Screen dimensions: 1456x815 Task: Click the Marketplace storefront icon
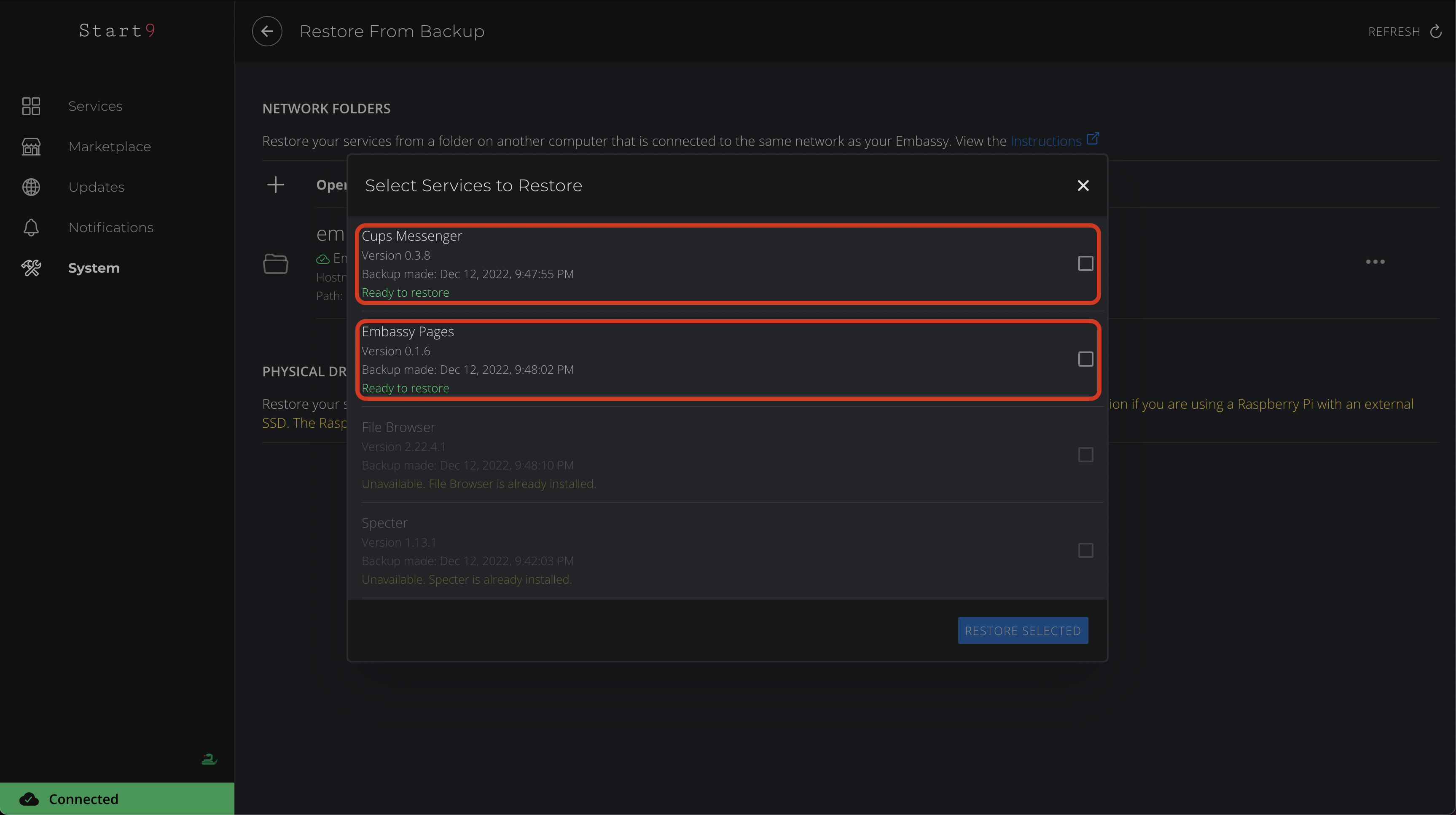[x=31, y=146]
